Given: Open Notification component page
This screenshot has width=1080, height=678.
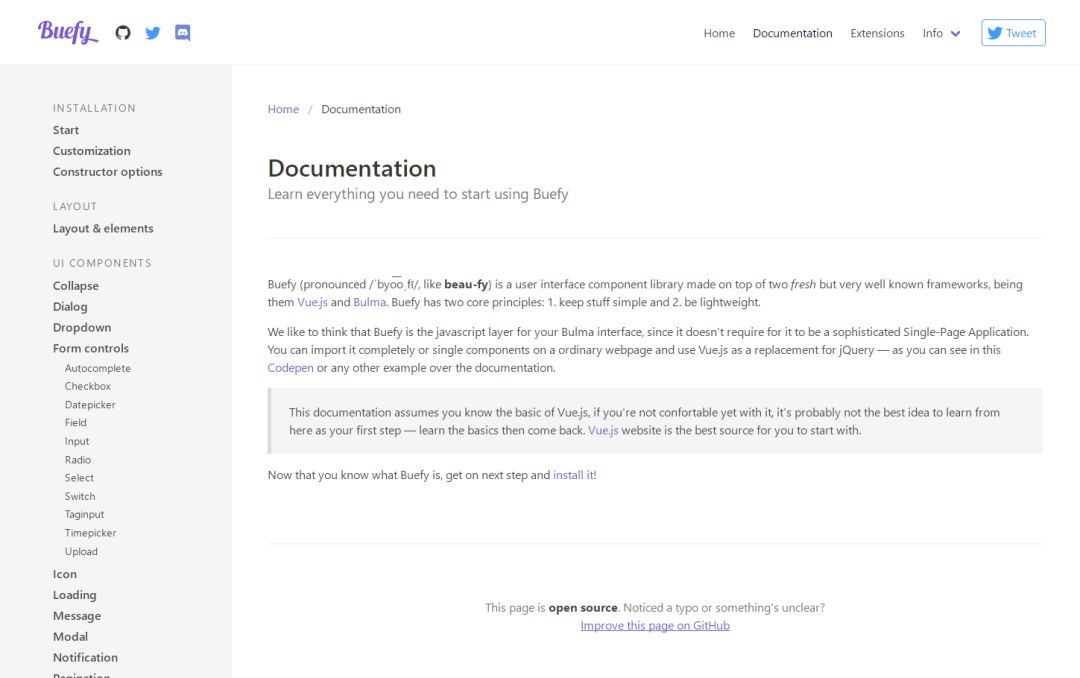Looking at the screenshot, I should 85,657.
